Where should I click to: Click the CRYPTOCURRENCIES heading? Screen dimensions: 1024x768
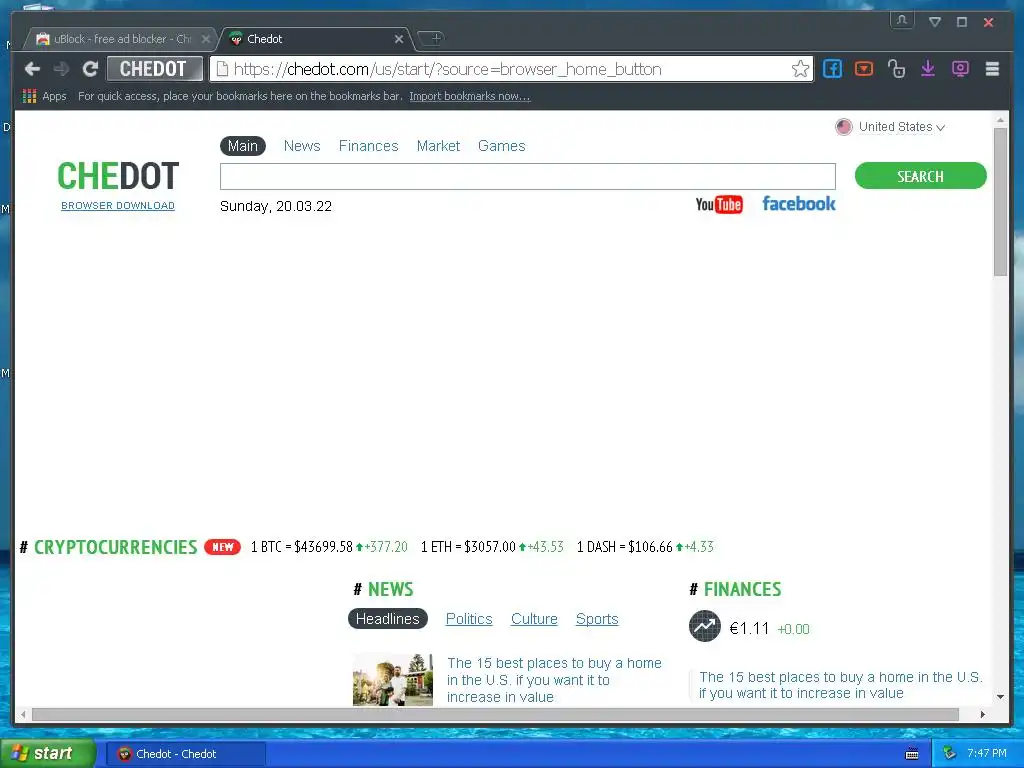pos(115,547)
